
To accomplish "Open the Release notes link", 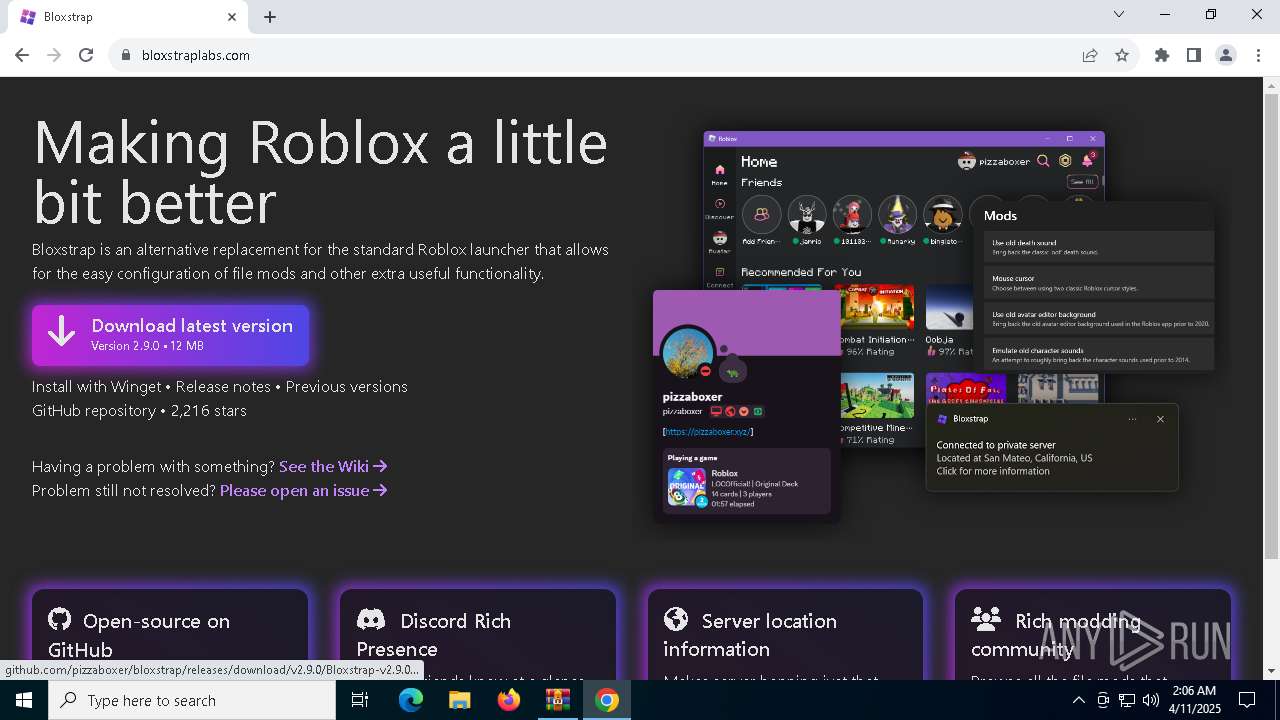I will pyautogui.click(x=223, y=387).
